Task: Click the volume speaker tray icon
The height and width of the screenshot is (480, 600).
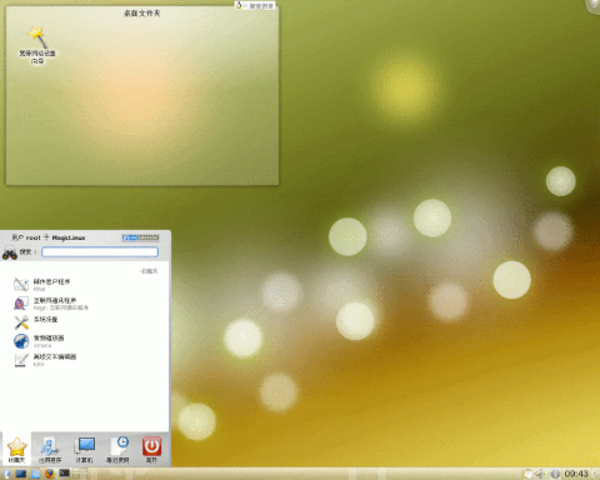Action: tap(541, 474)
